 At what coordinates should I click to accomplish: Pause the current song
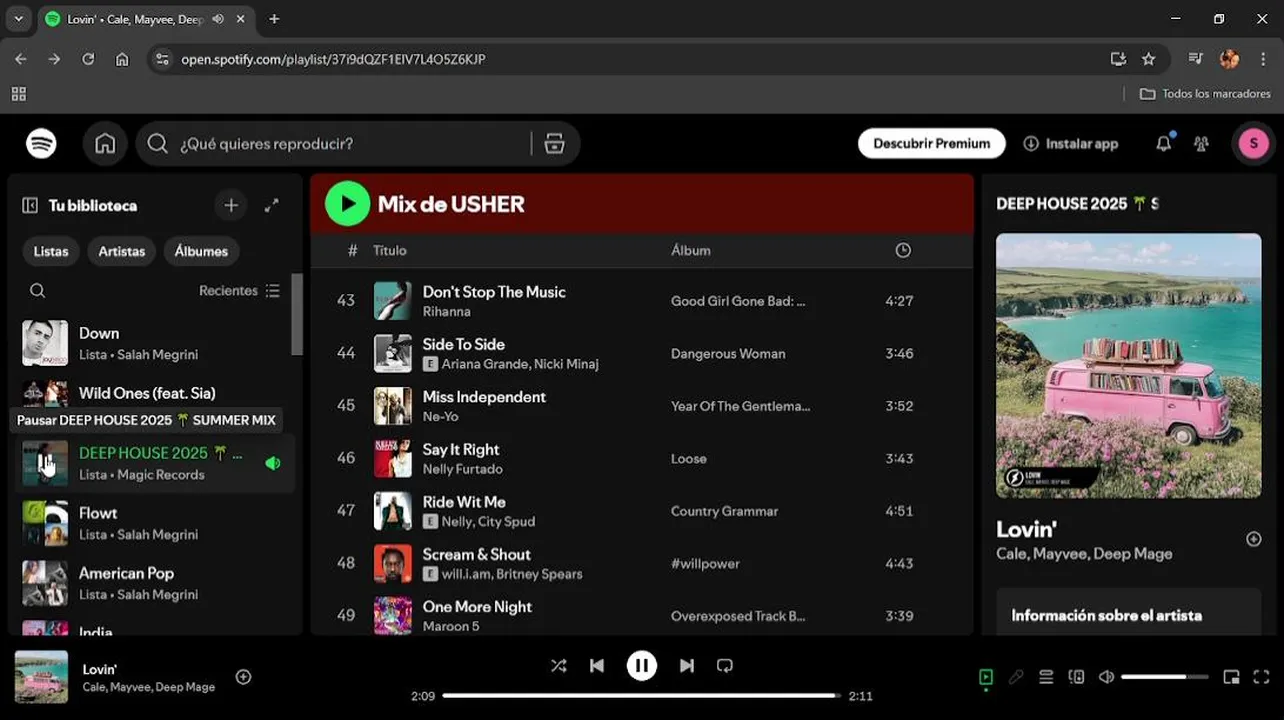[642, 666]
